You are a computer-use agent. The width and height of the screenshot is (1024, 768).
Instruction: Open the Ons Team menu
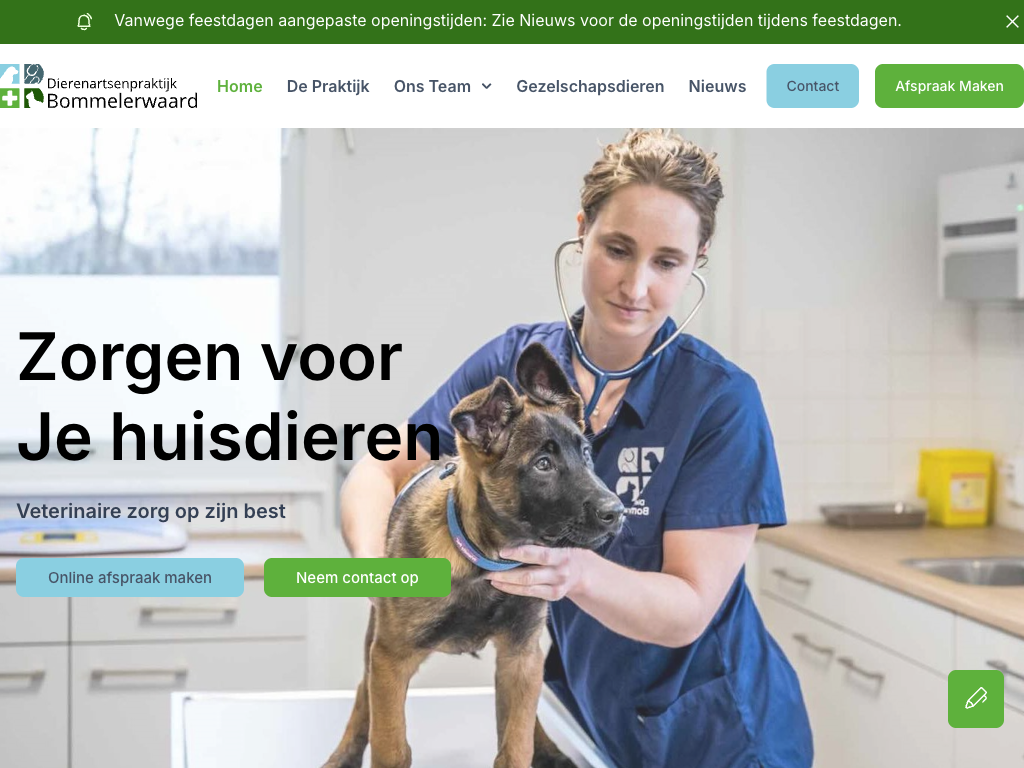point(432,86)
